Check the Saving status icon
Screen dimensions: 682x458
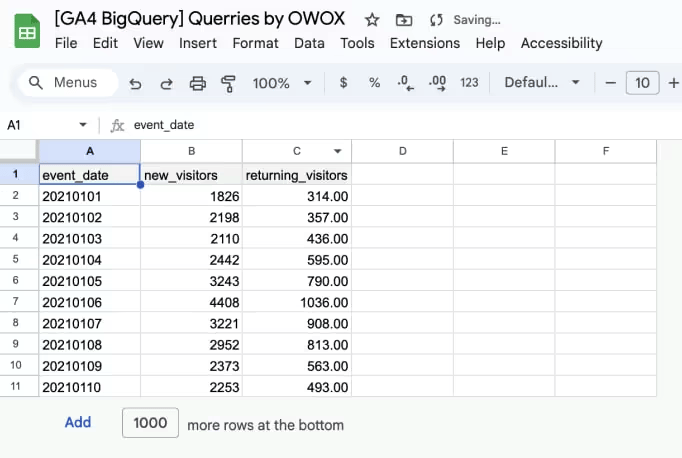436,20
